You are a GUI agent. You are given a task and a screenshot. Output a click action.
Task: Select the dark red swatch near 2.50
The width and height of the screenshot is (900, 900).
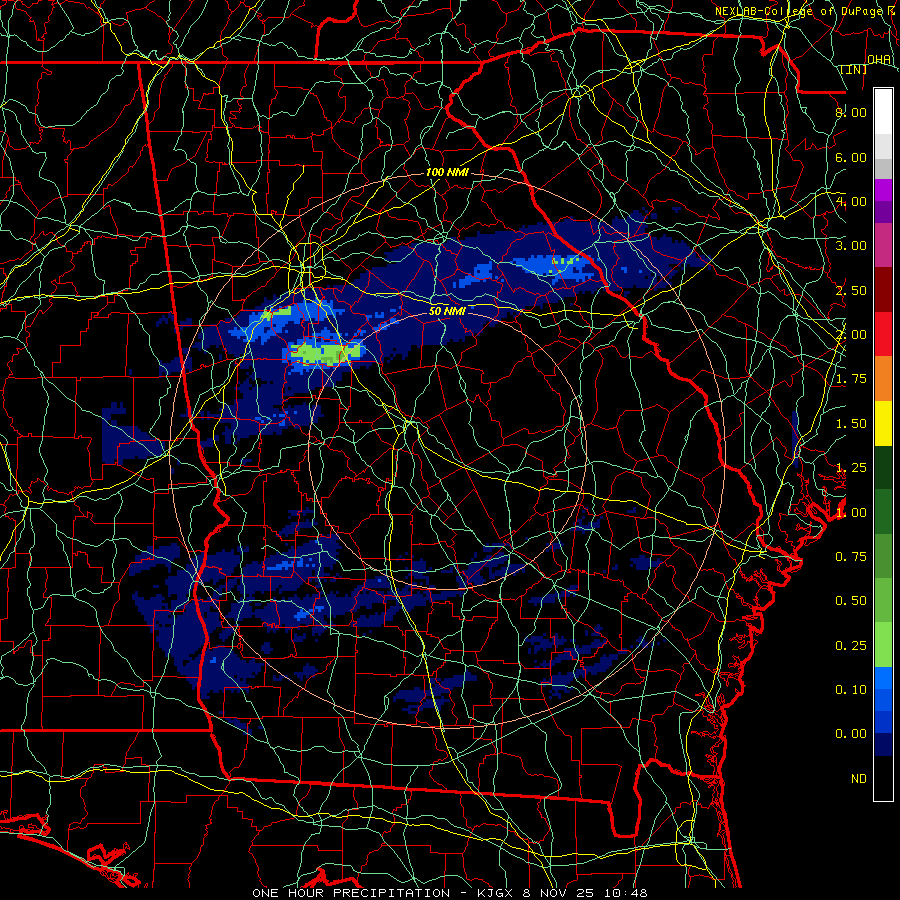tap(883, 290)
